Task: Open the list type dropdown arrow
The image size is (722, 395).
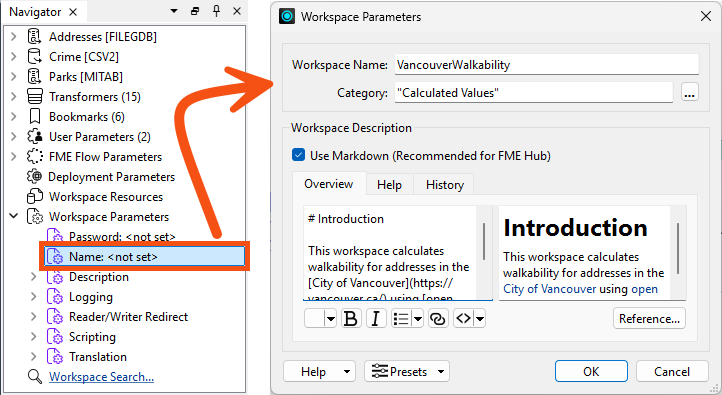Action: coord(418,319)
